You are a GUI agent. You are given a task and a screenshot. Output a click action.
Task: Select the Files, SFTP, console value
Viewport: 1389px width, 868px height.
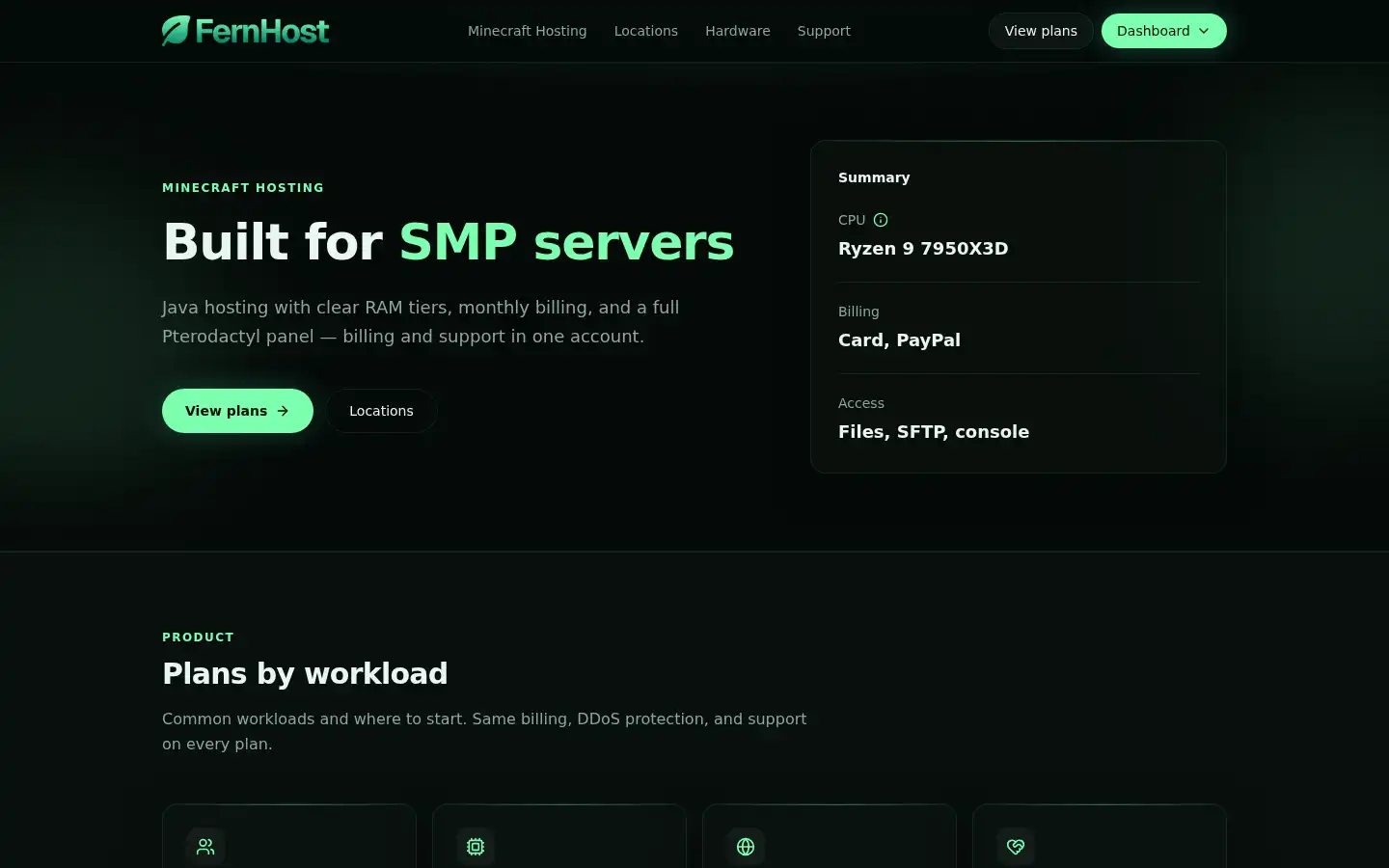click(934, 431)
